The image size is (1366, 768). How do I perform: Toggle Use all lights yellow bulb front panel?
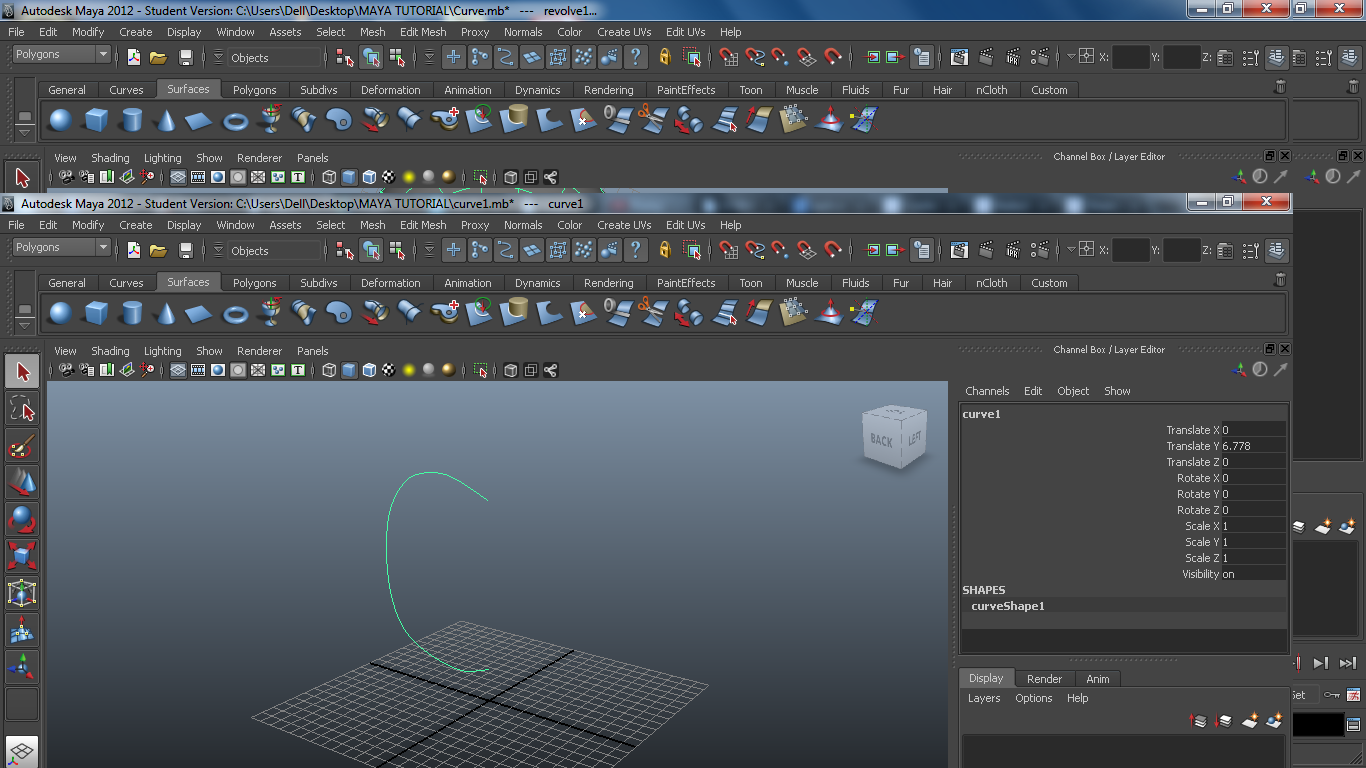click(409, 370)
